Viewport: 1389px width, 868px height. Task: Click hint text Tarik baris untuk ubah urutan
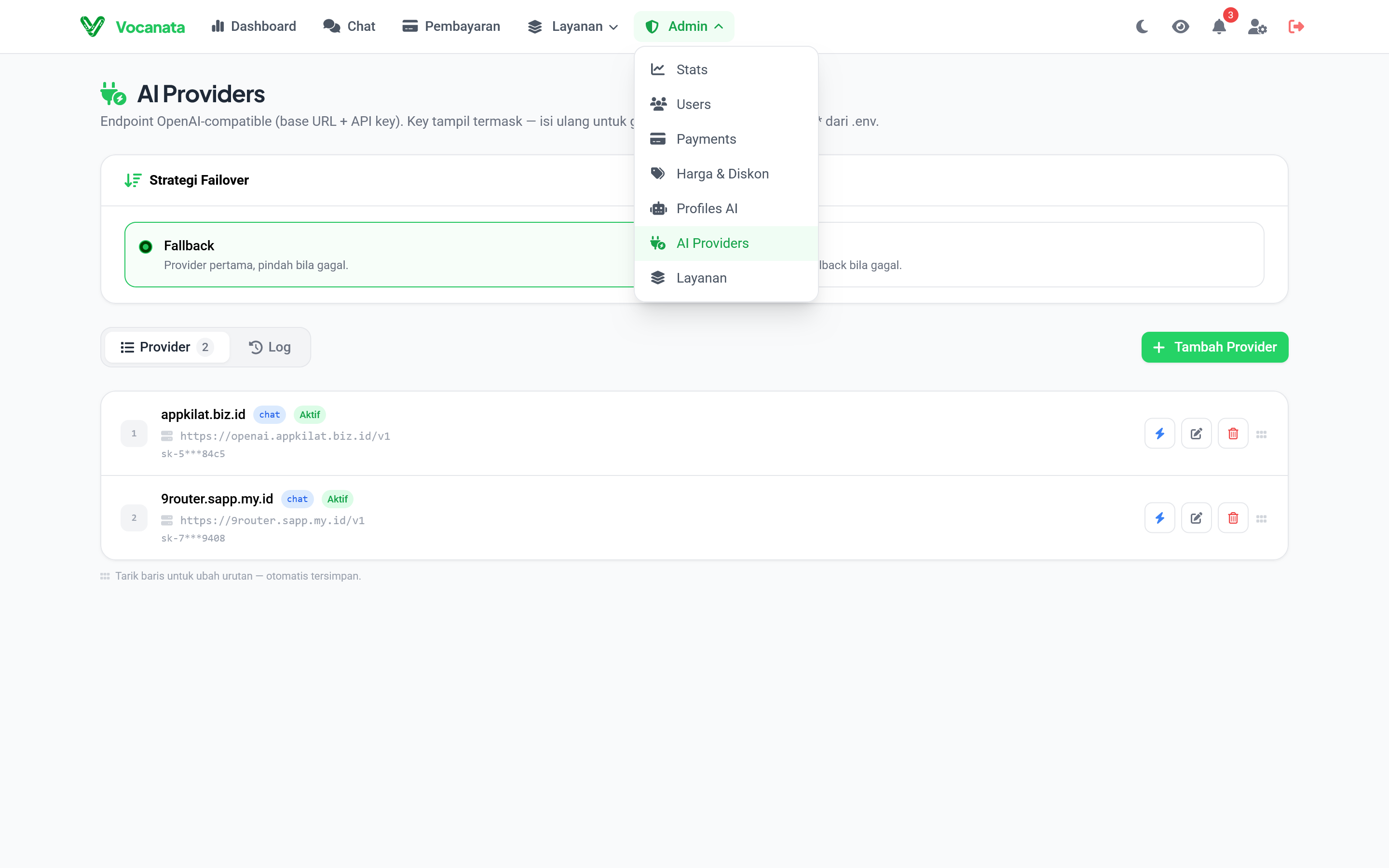click(x=238, y=576)
